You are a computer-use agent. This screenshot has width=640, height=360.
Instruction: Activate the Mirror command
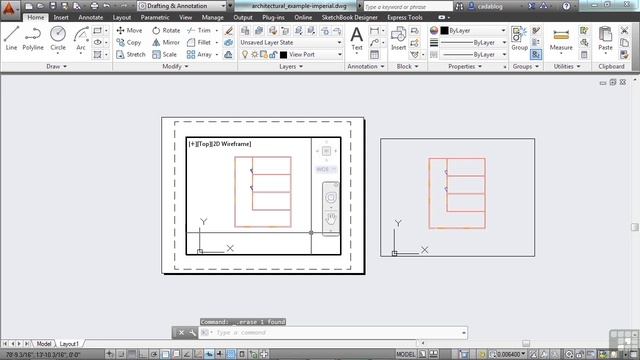click(166, 42)
